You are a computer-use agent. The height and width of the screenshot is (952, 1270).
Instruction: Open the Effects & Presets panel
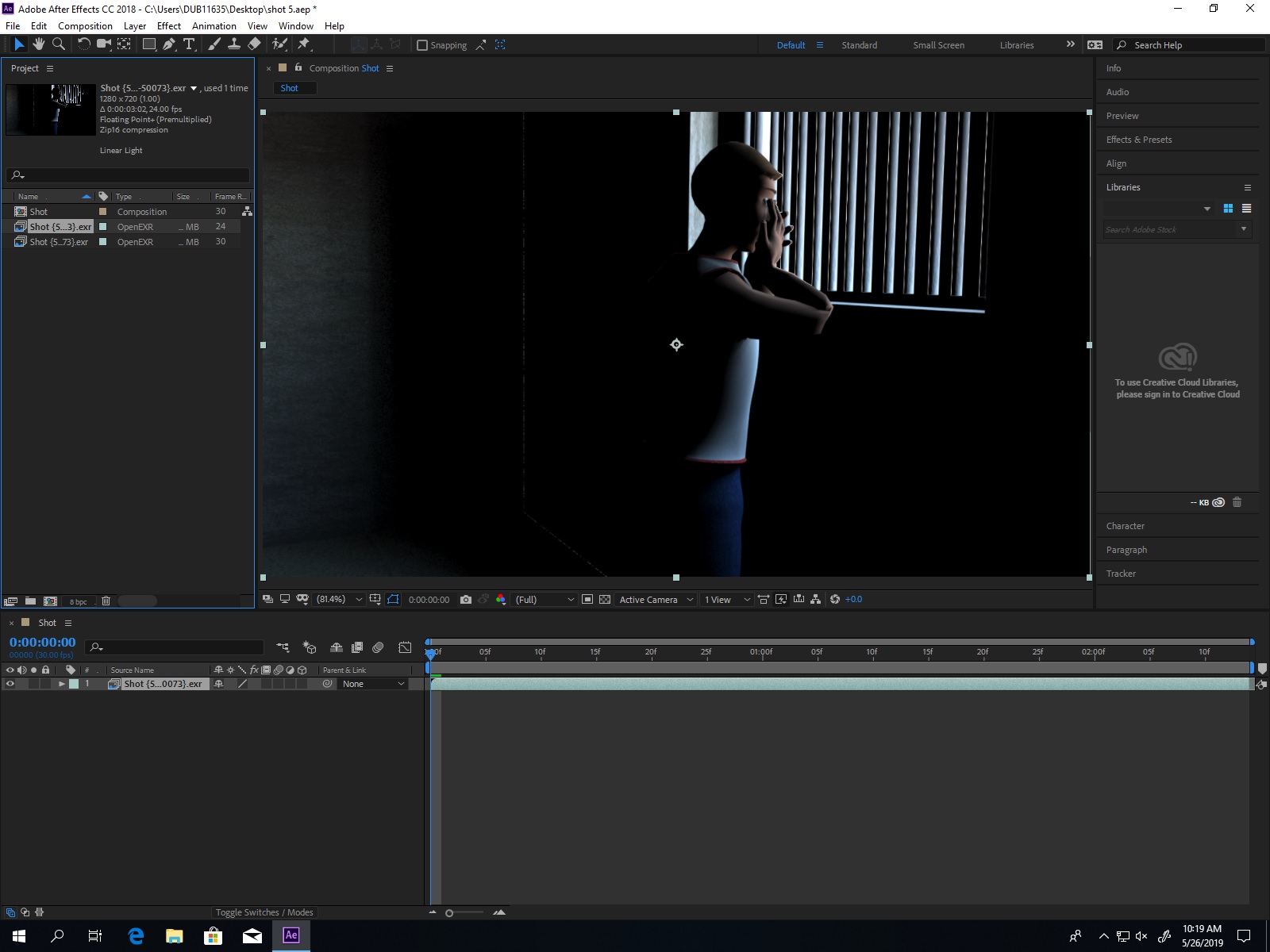coord(1138,140)
